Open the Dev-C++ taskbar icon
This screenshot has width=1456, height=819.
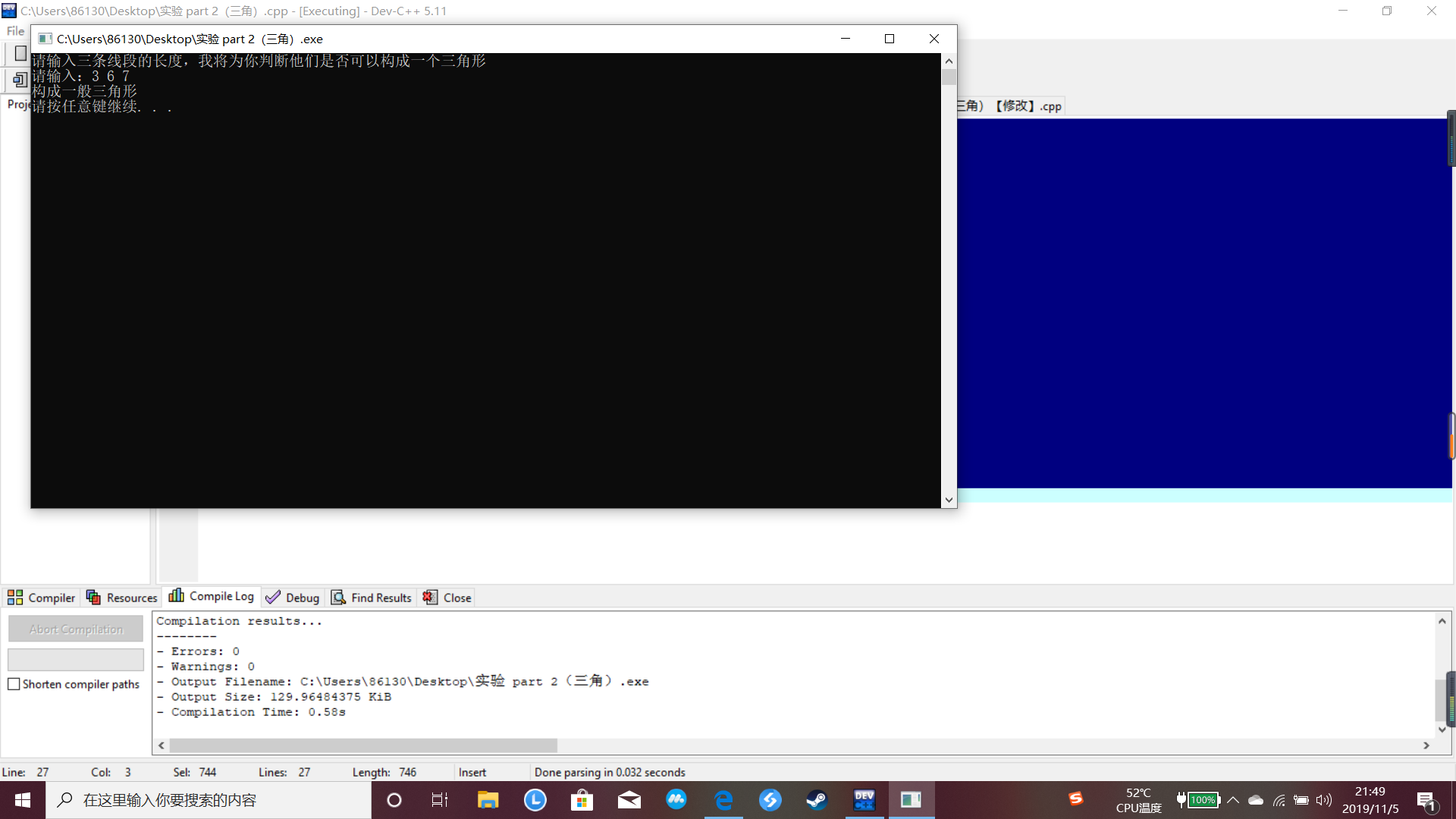(x=864, y=800)
